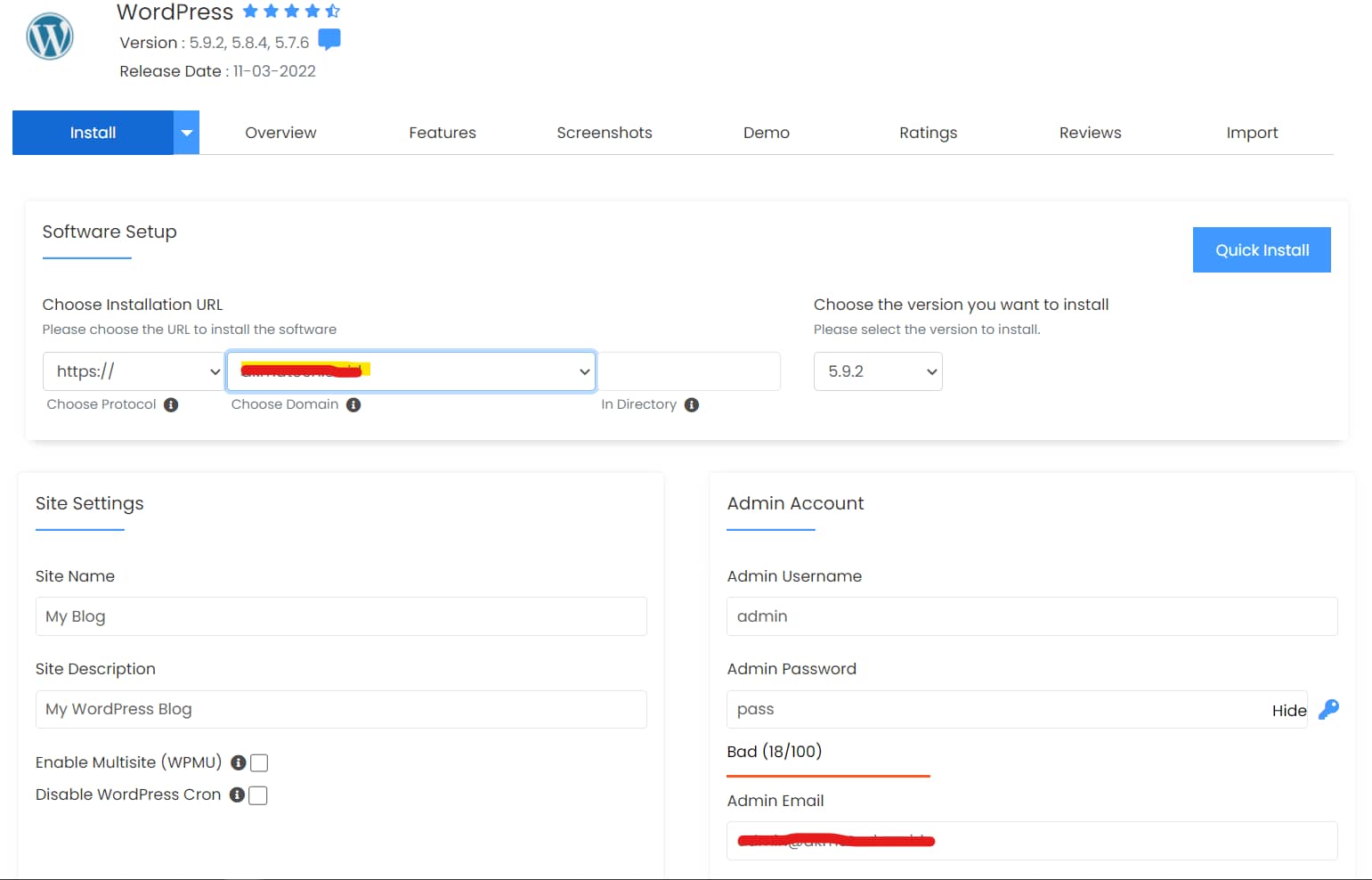Click the Release Date 11-03-2022 text
Viewport: 1372px width, 880px height.
(x=218, y=71)
